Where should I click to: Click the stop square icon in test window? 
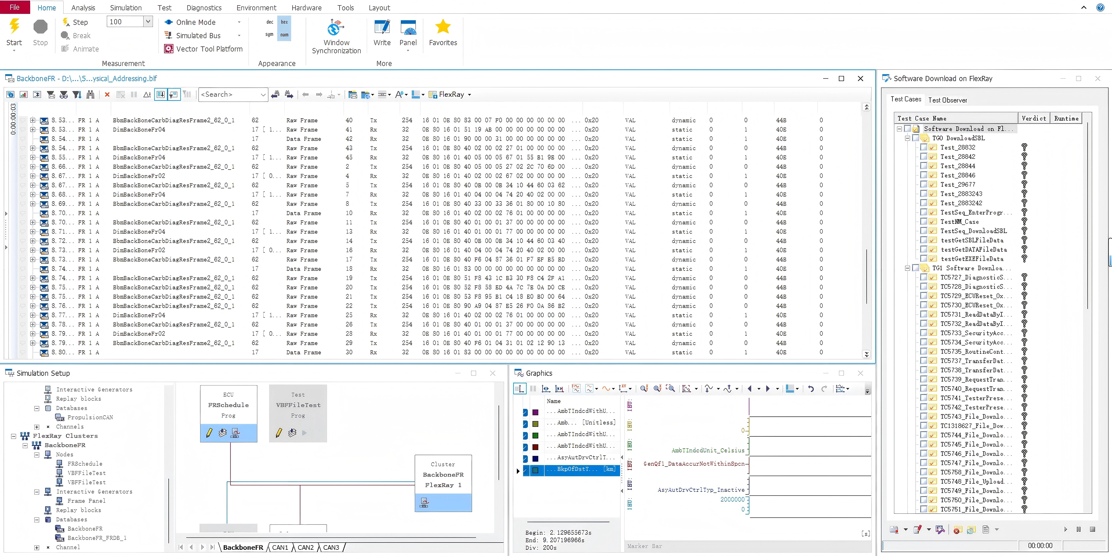[1091, 529]
